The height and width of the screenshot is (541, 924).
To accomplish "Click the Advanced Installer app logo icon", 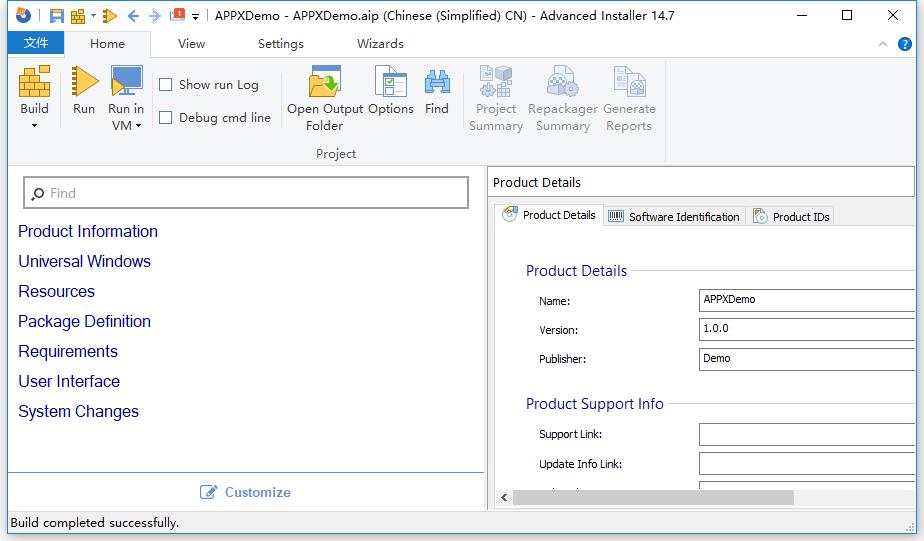I will coord(23,15).
